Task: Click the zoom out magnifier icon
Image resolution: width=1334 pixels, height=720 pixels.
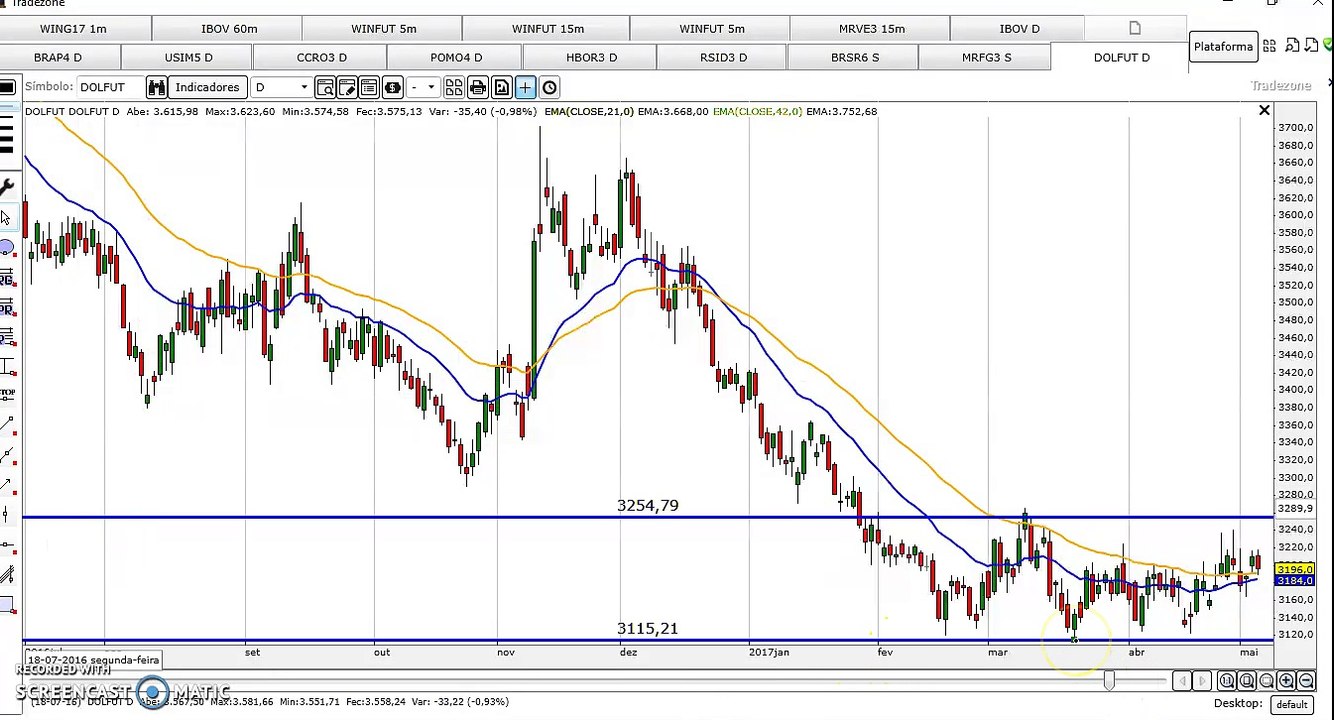Action: [1306, 681]
